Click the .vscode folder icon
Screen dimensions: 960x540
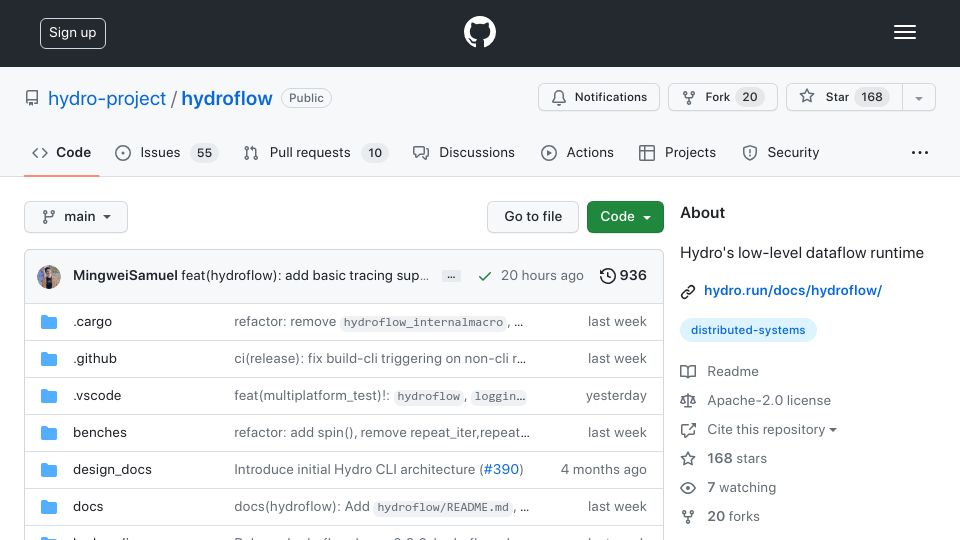click(49, 396)
